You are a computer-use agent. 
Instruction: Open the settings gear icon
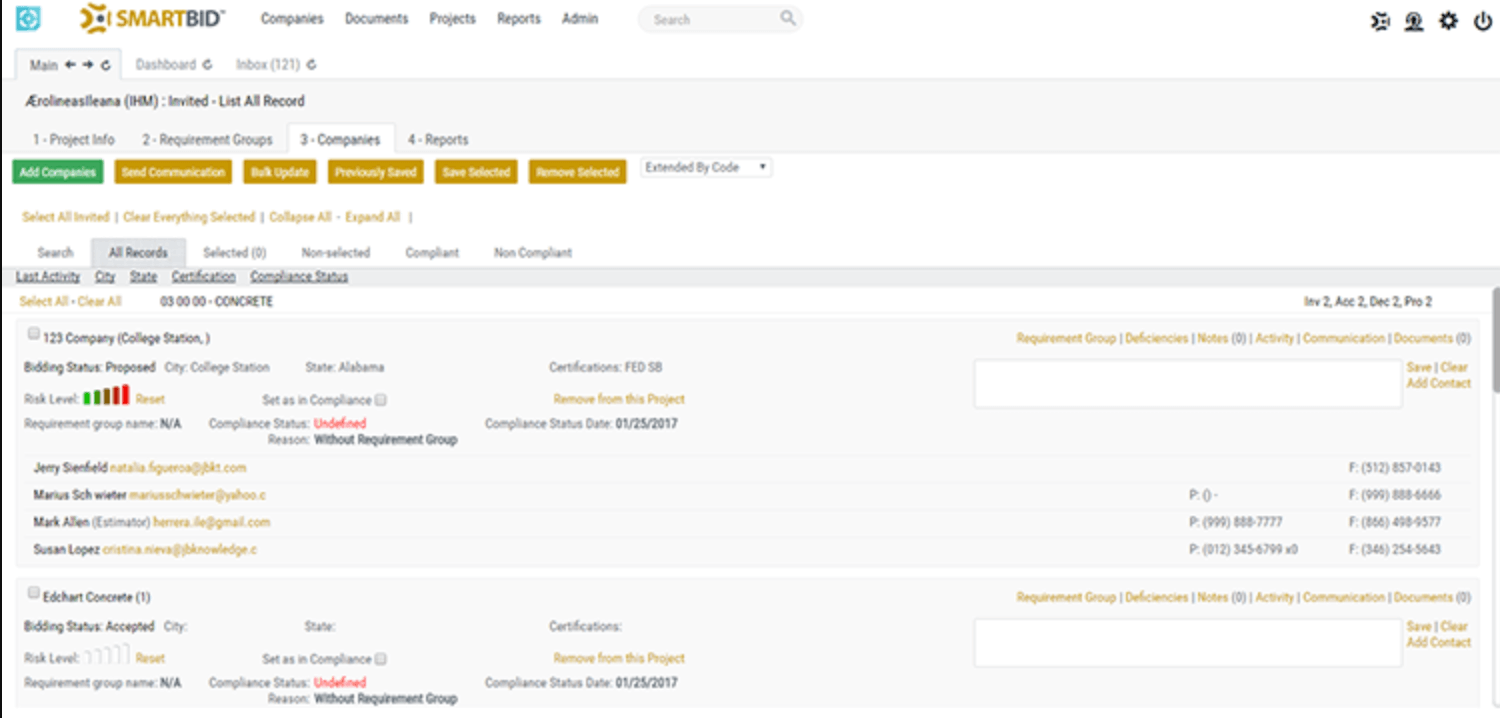(x=1448, y=21)
